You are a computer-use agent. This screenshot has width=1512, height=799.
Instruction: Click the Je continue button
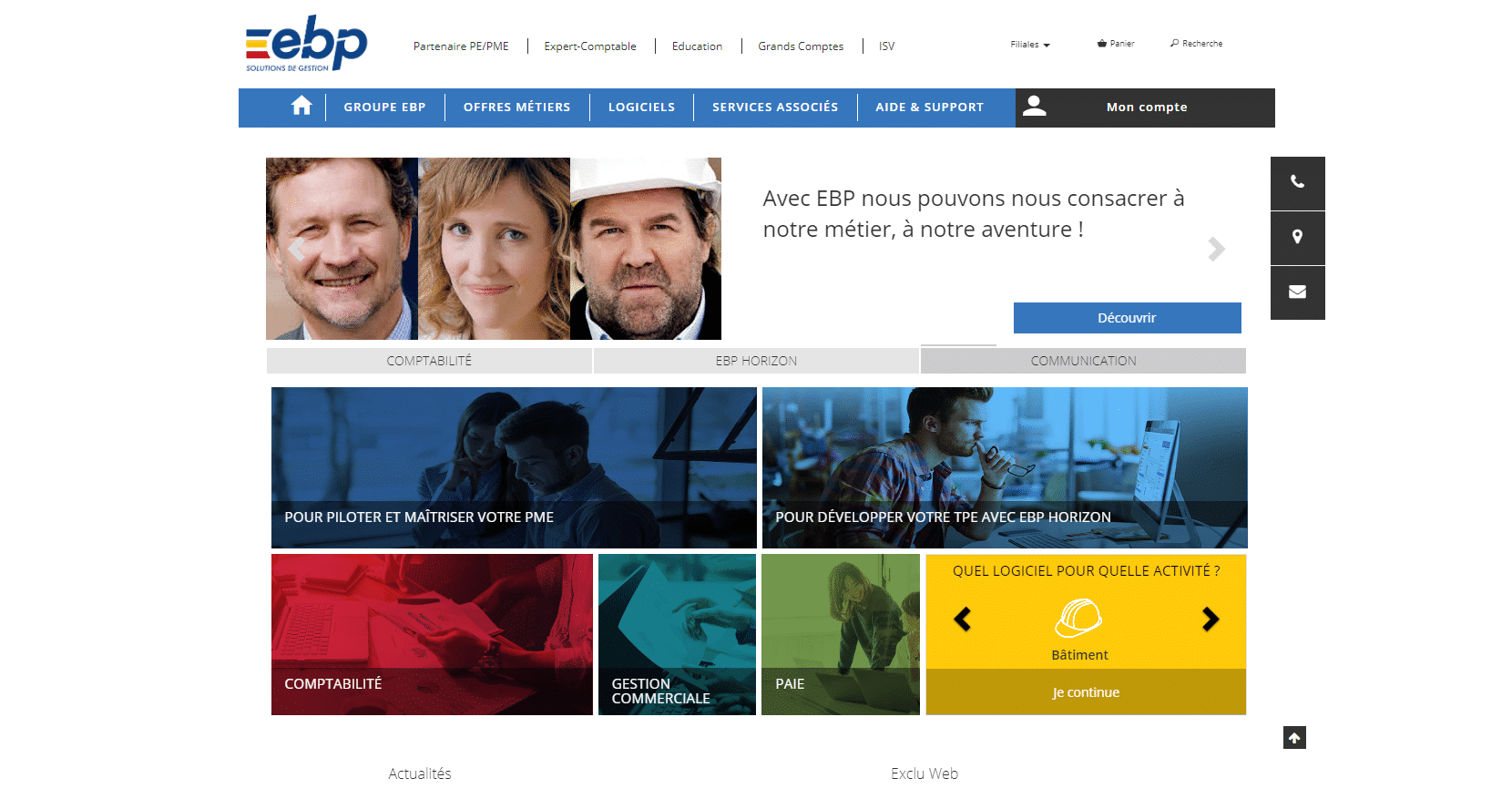pyautogui.click(x=1086, y=692)
